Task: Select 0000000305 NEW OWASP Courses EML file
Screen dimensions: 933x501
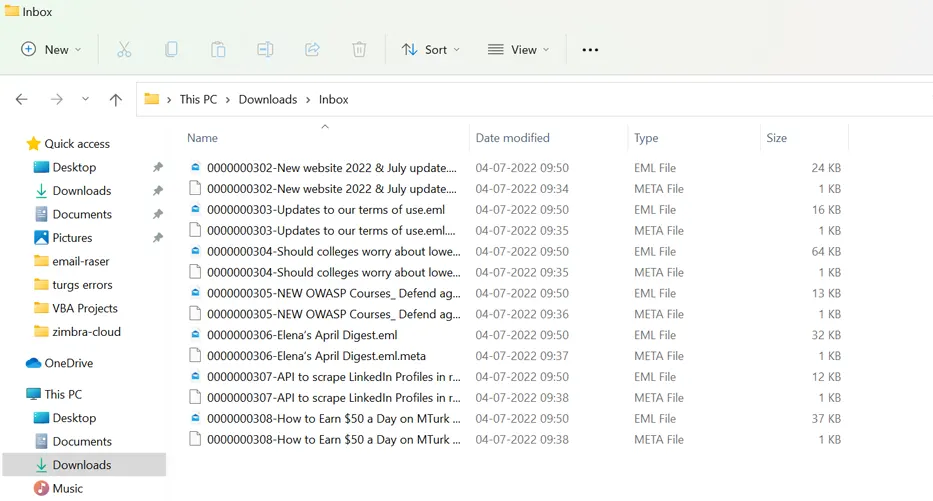Action: tap(334, 293)
